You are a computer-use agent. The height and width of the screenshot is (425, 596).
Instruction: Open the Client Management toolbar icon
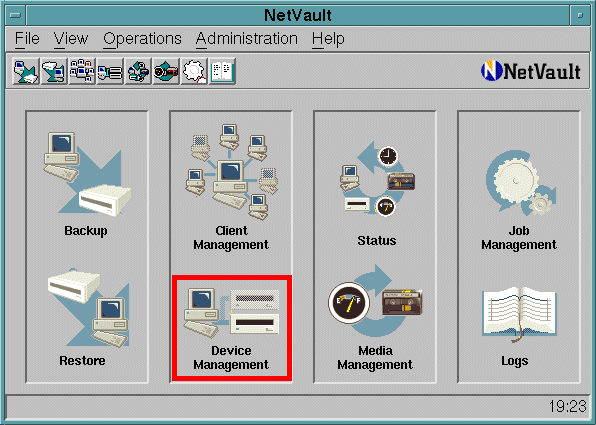pos(82,71)
